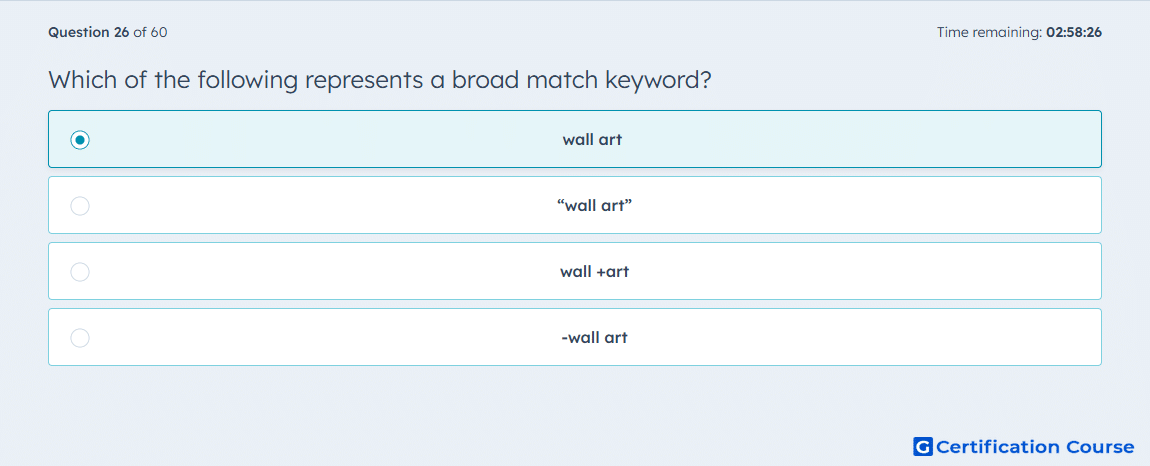Image resolution: width=1150 pixels, height=466 pixels.
Task: Click the third answer option box
Action: click(x=575, y=272)
